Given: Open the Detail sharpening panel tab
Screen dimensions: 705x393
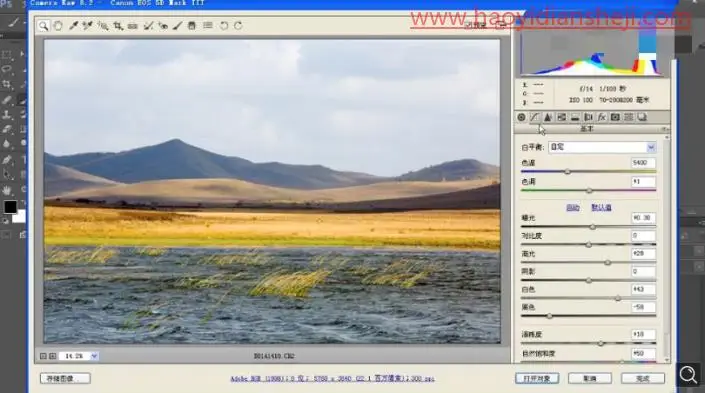Looking at the screenshot, I should click(548, 117).
